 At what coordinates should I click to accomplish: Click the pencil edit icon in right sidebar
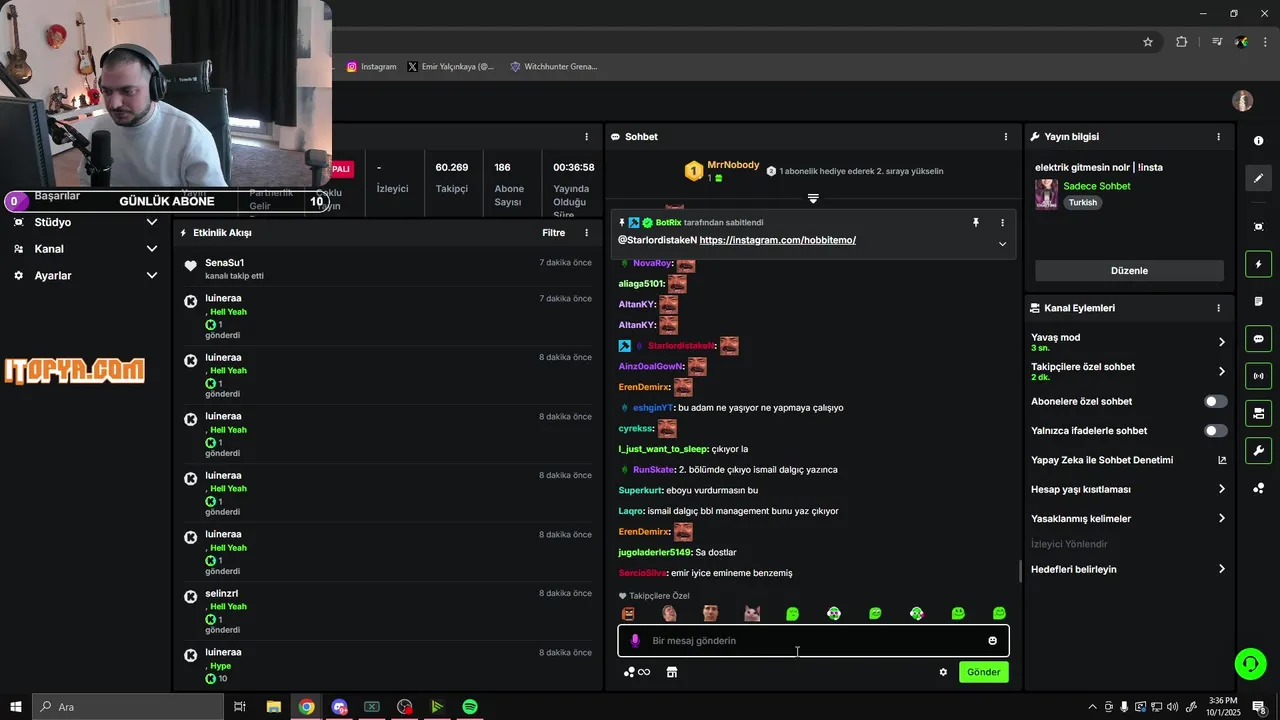click(x=1258, y=178)
